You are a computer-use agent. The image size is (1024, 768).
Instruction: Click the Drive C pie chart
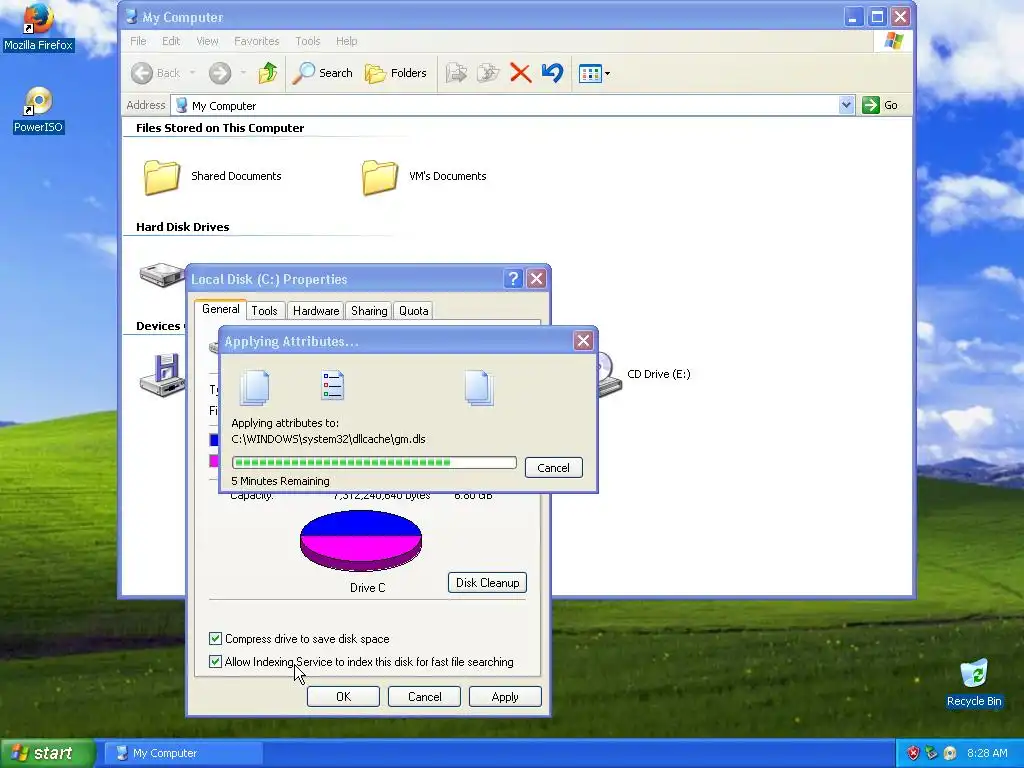point(360,541)
